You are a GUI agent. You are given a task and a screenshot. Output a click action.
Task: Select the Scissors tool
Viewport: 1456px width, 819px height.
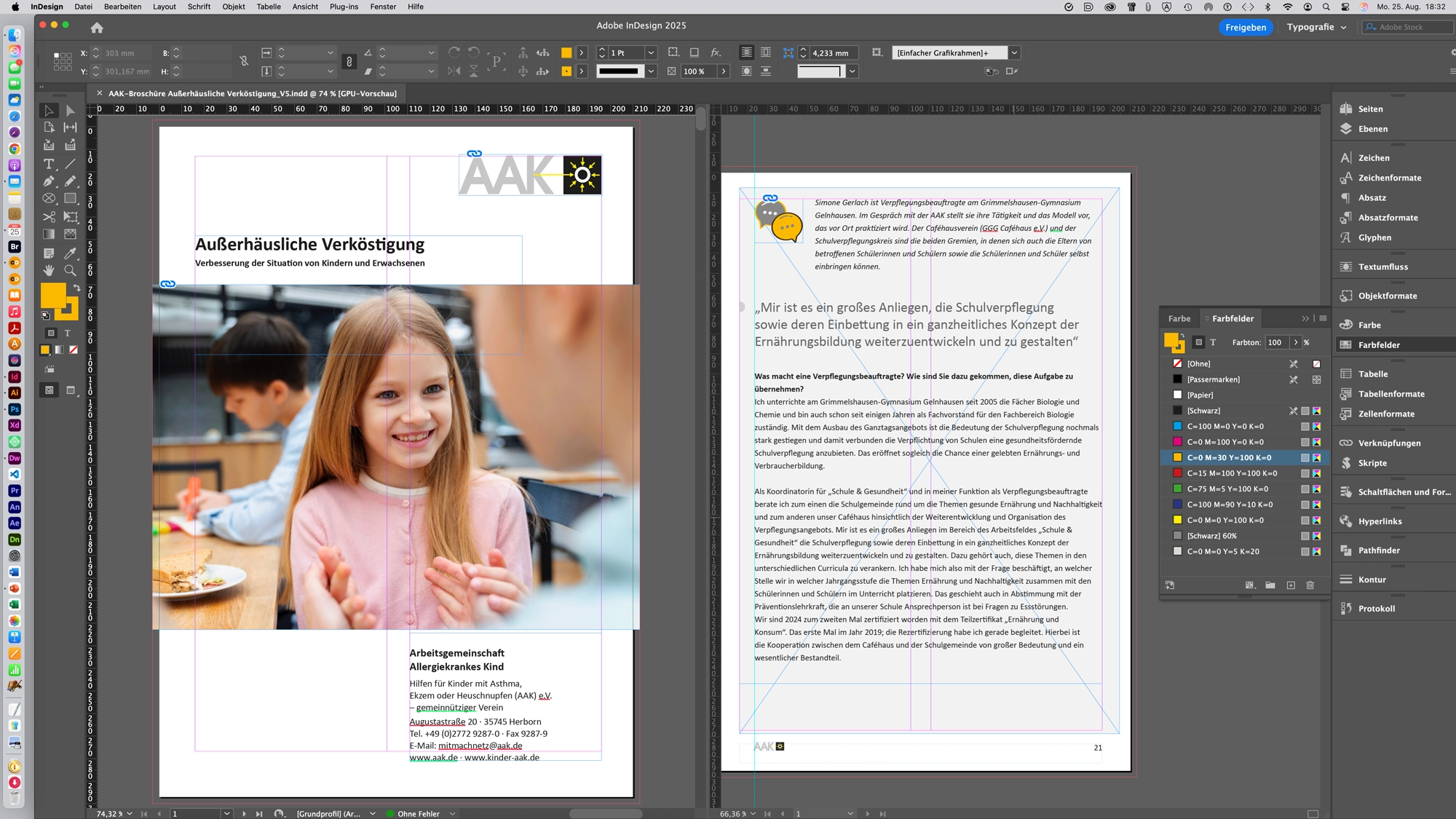click(50, 217)
